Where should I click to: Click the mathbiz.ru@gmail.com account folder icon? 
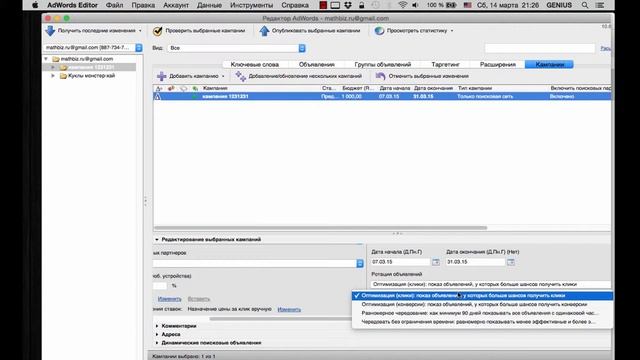(56, 59)
